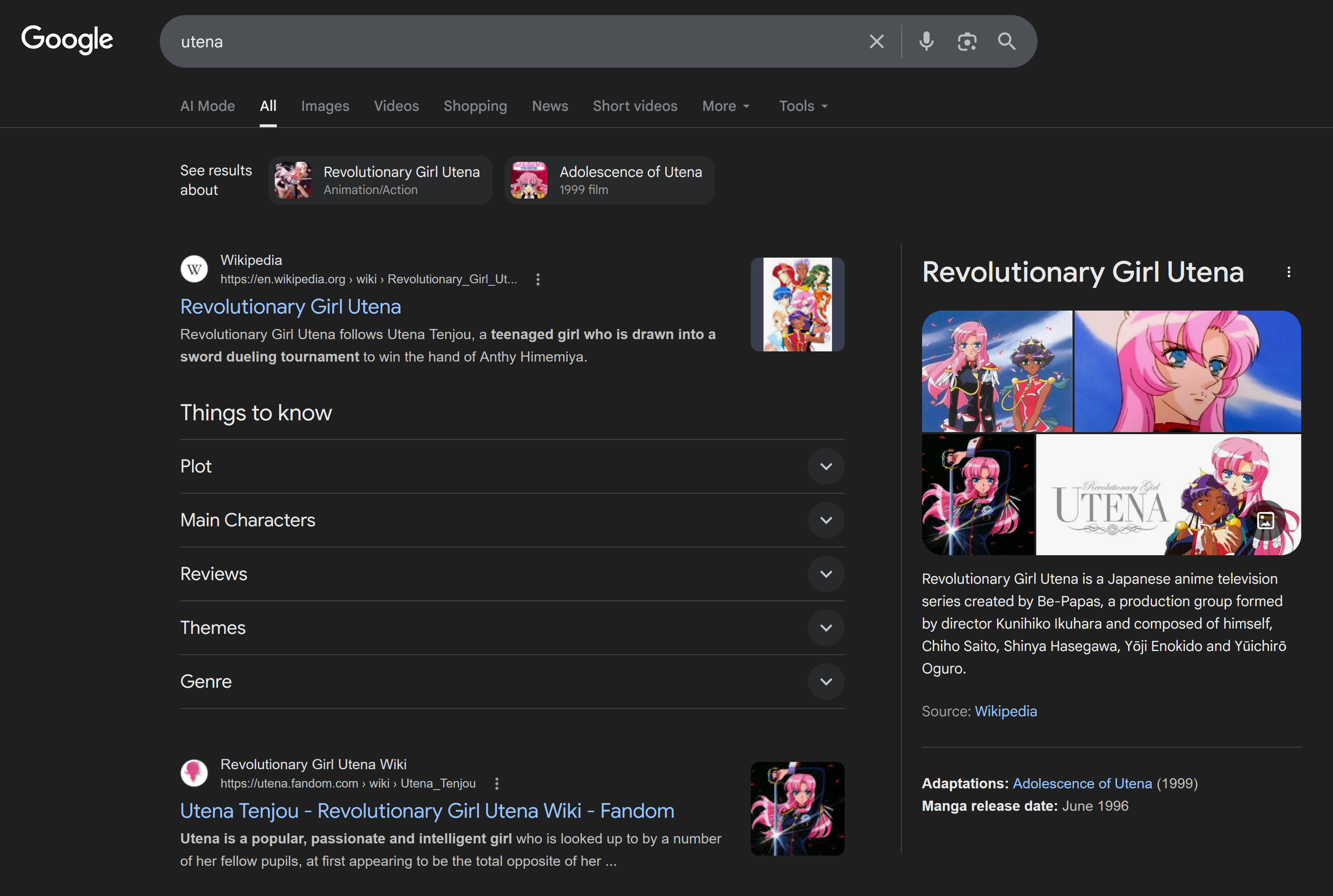Open Fandom result three-dot menu
The width and height of the screenshot is (1333, 896).
pyautogui.click(x=497, y=783)
